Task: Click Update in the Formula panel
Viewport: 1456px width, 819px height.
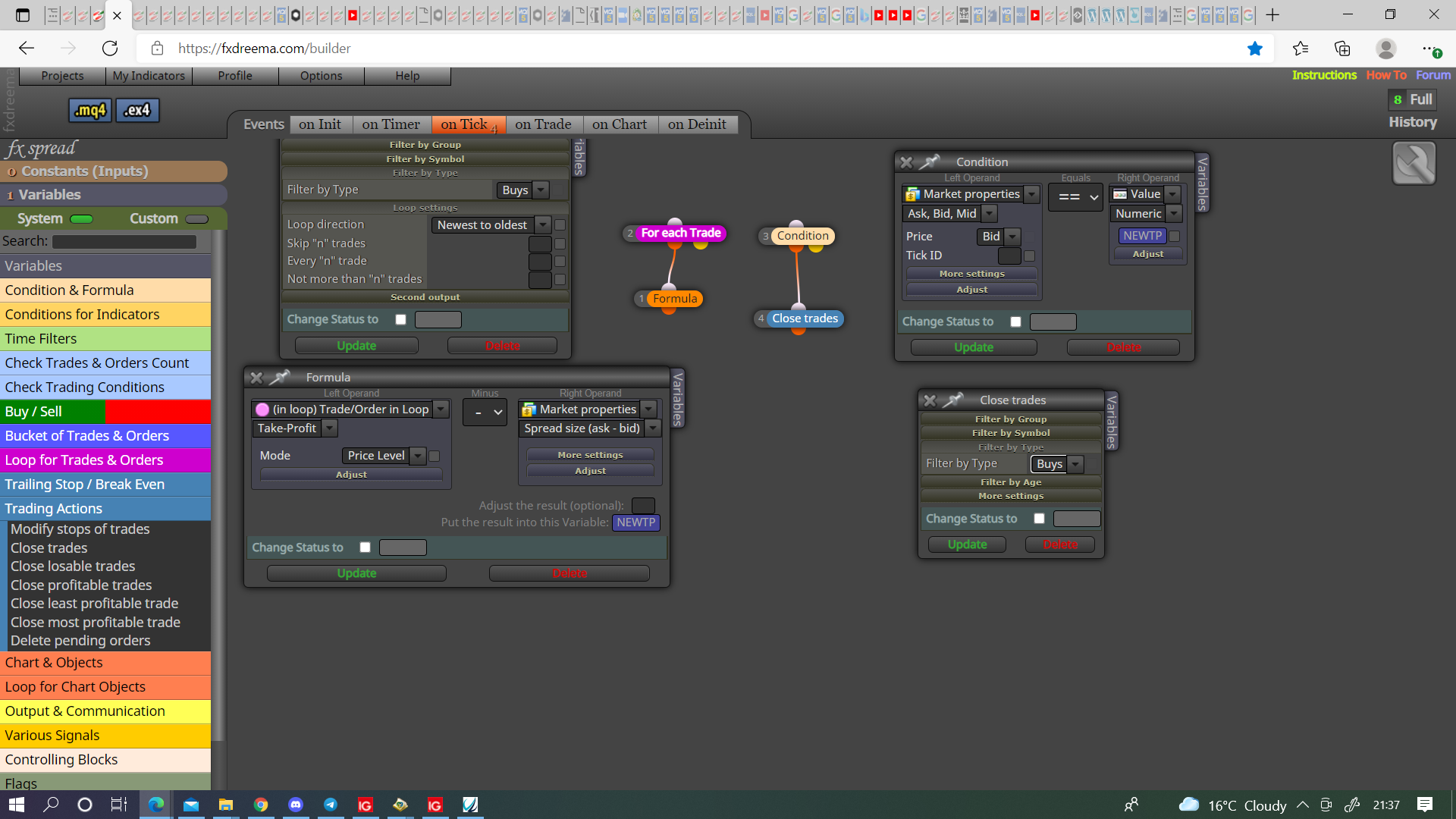Action: [x=356, y=573]
